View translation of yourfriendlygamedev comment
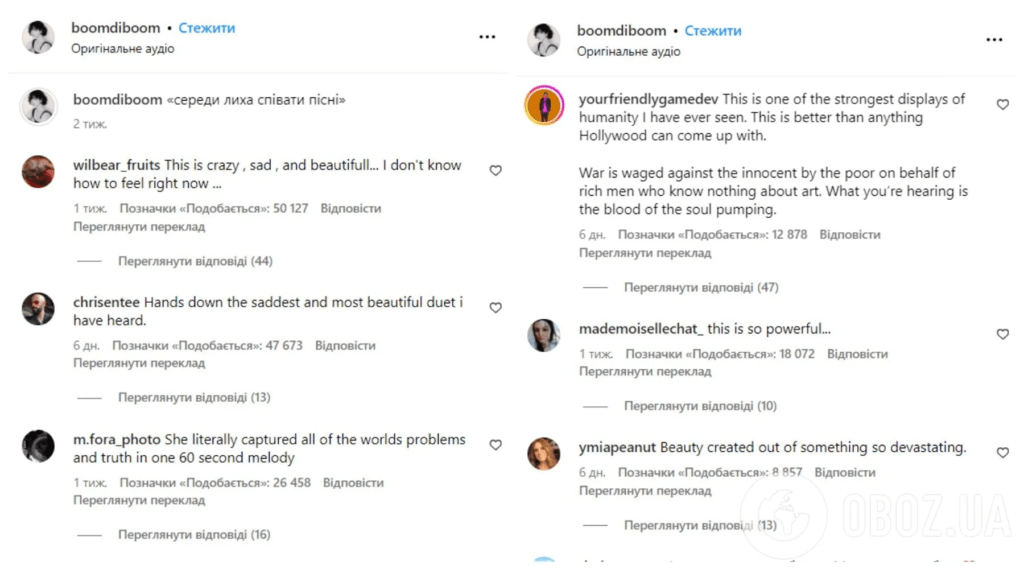The image size is (1024, 569). coord(645,253)
